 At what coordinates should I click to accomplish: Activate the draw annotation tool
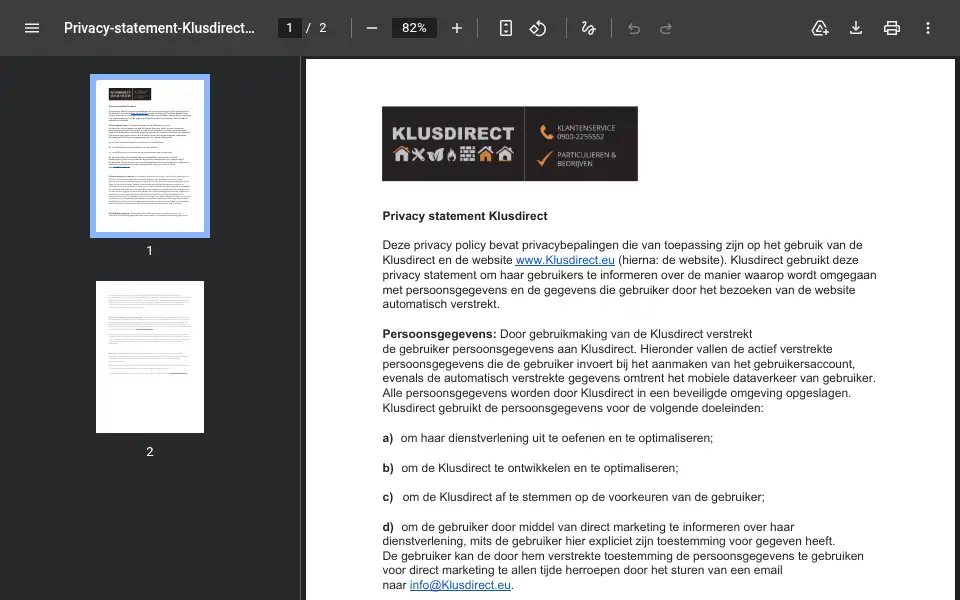[x=588, y=28]
